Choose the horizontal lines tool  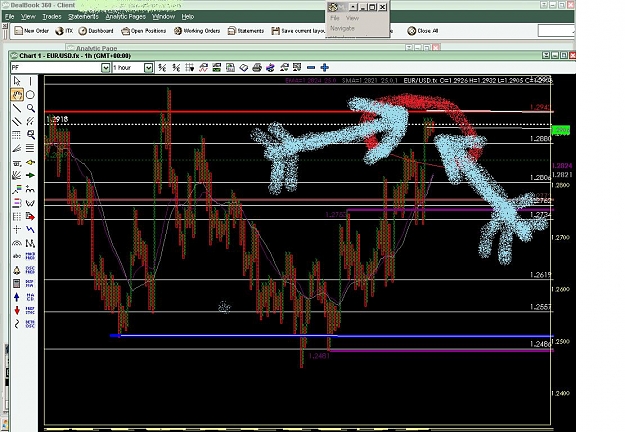pyautogui.click(x=30, y=149)
